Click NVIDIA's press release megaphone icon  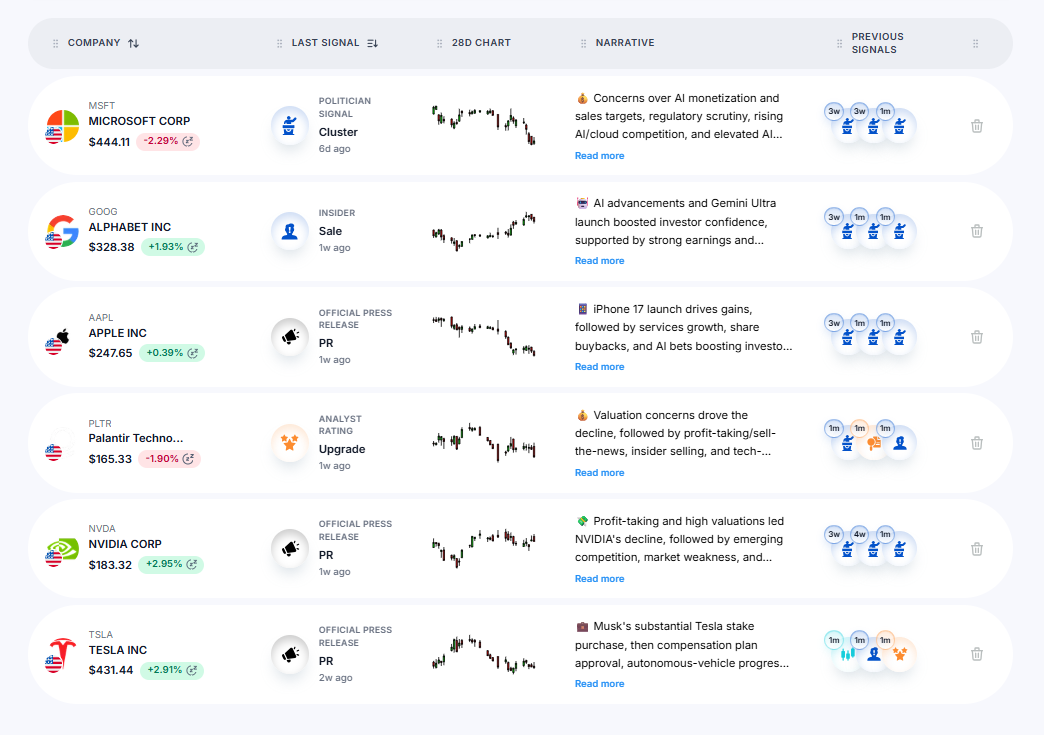click(290, 548)
